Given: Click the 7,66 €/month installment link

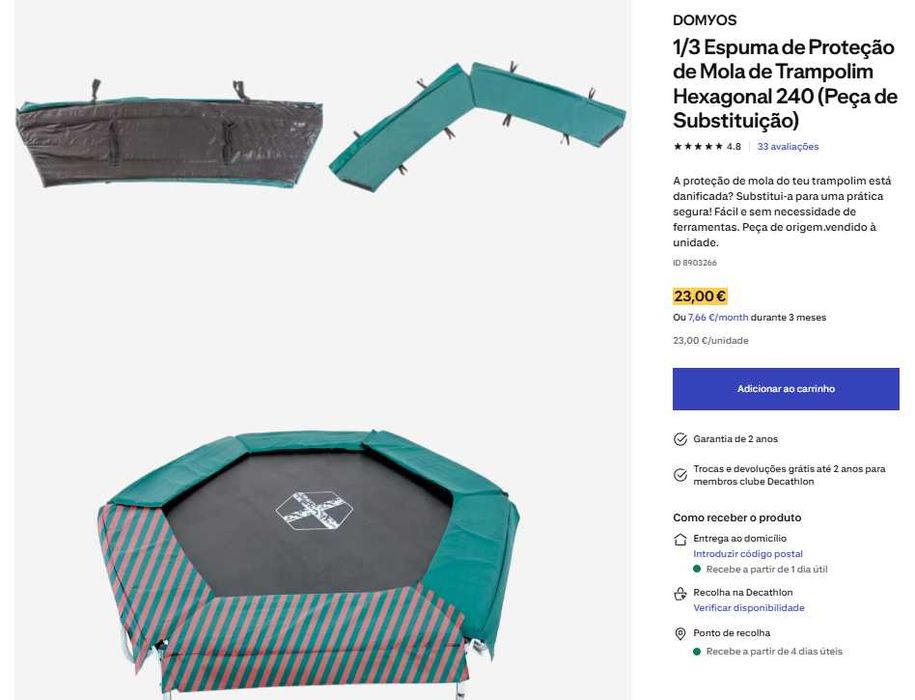Looking at the screenshot, I should [x=718, y=317].
